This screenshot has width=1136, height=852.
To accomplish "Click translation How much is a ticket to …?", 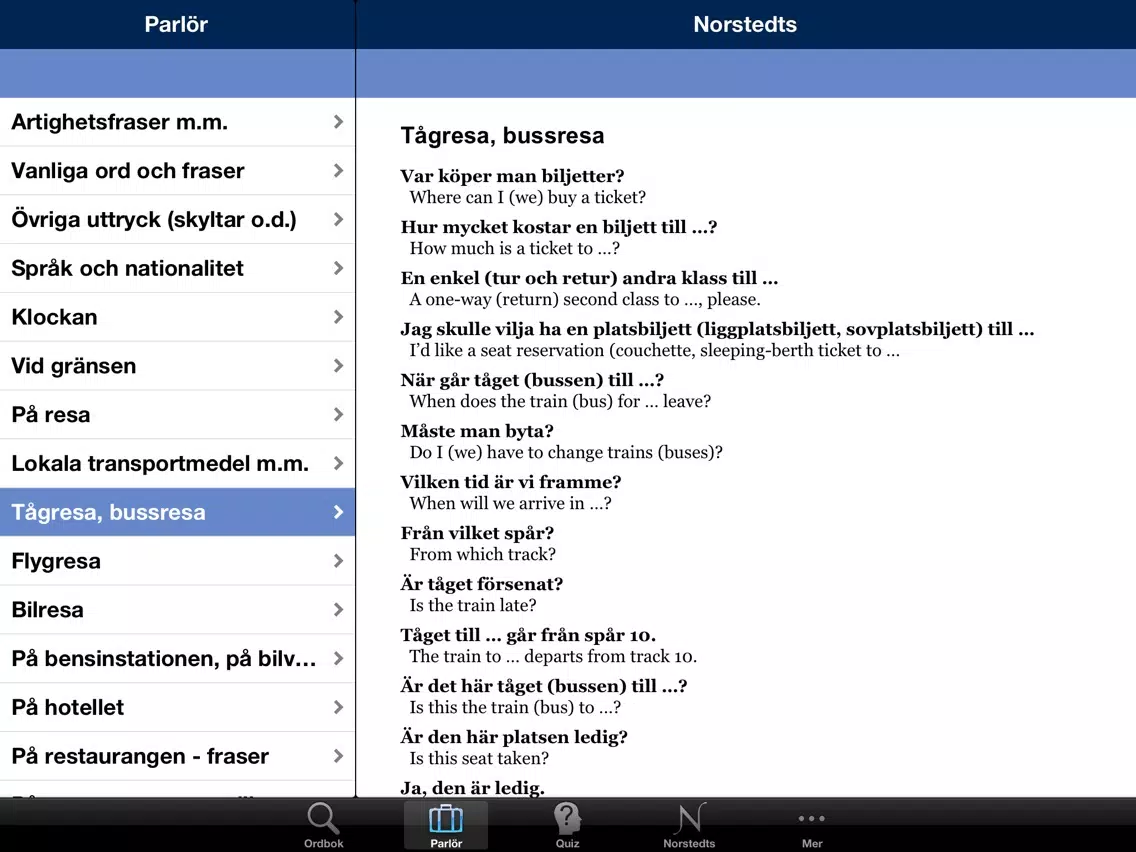I will point(514,248).
